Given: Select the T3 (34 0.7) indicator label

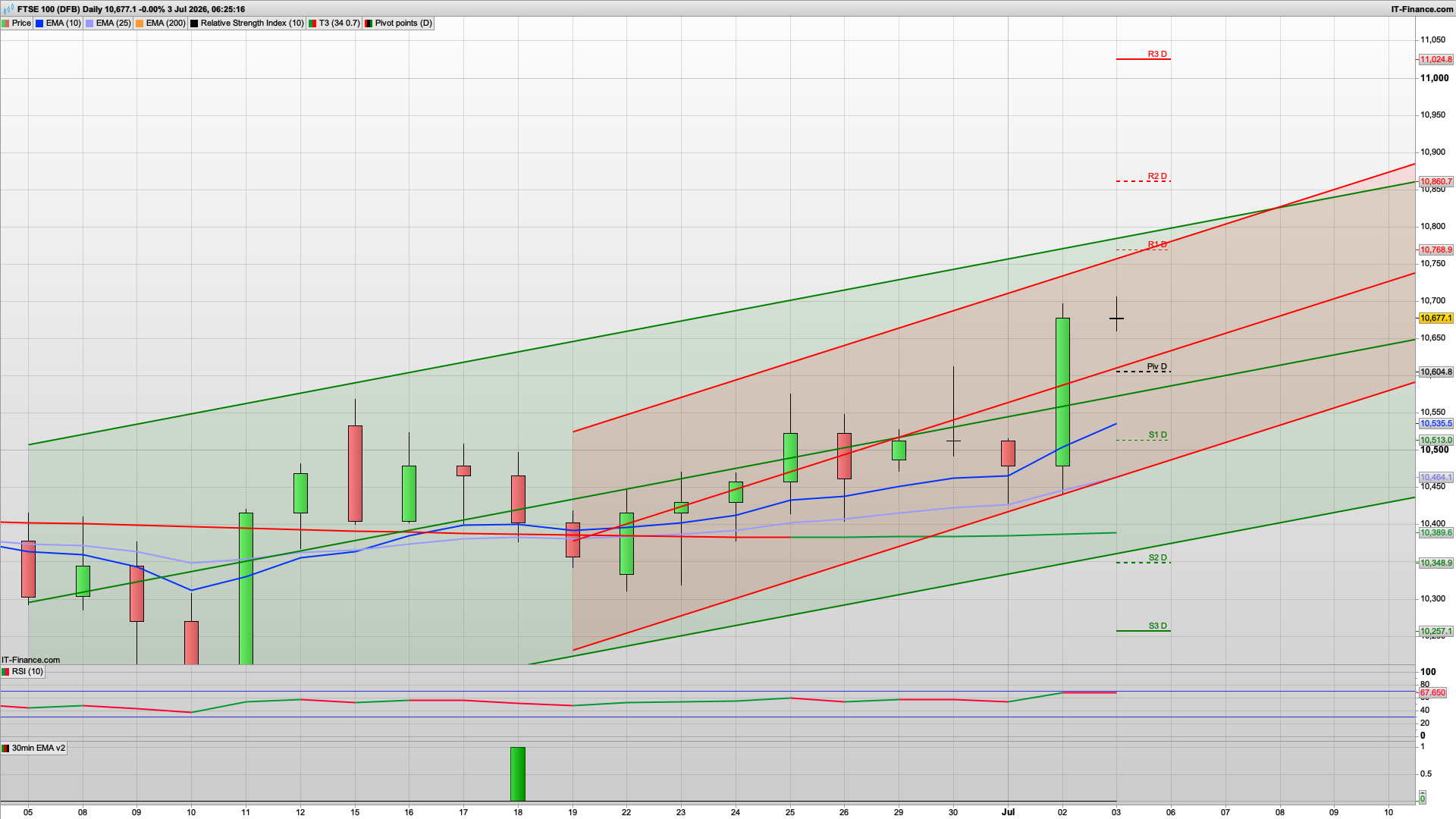Looking at the screenshot, I should pos(334,23).
